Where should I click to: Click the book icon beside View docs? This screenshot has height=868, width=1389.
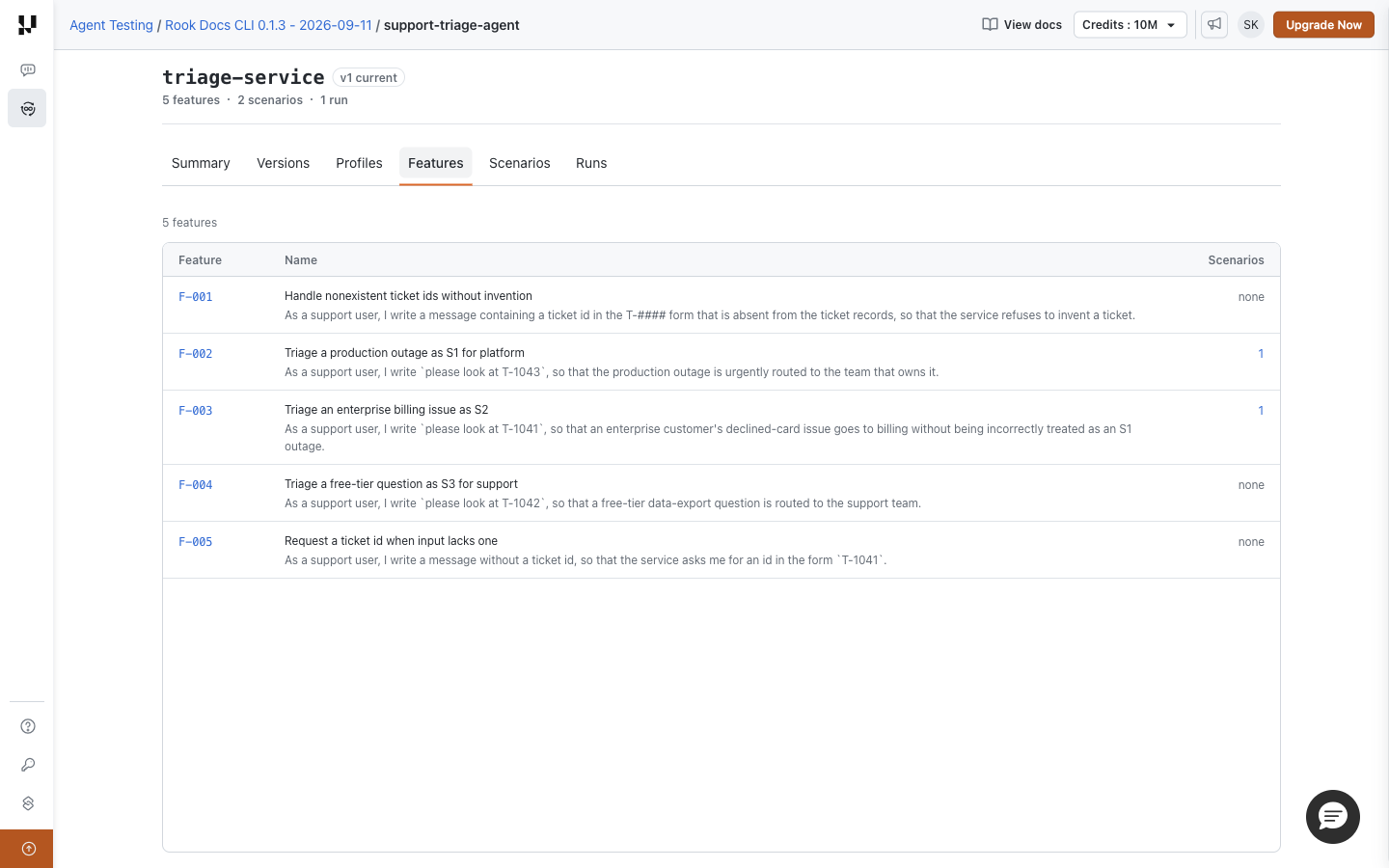(990, 25)
